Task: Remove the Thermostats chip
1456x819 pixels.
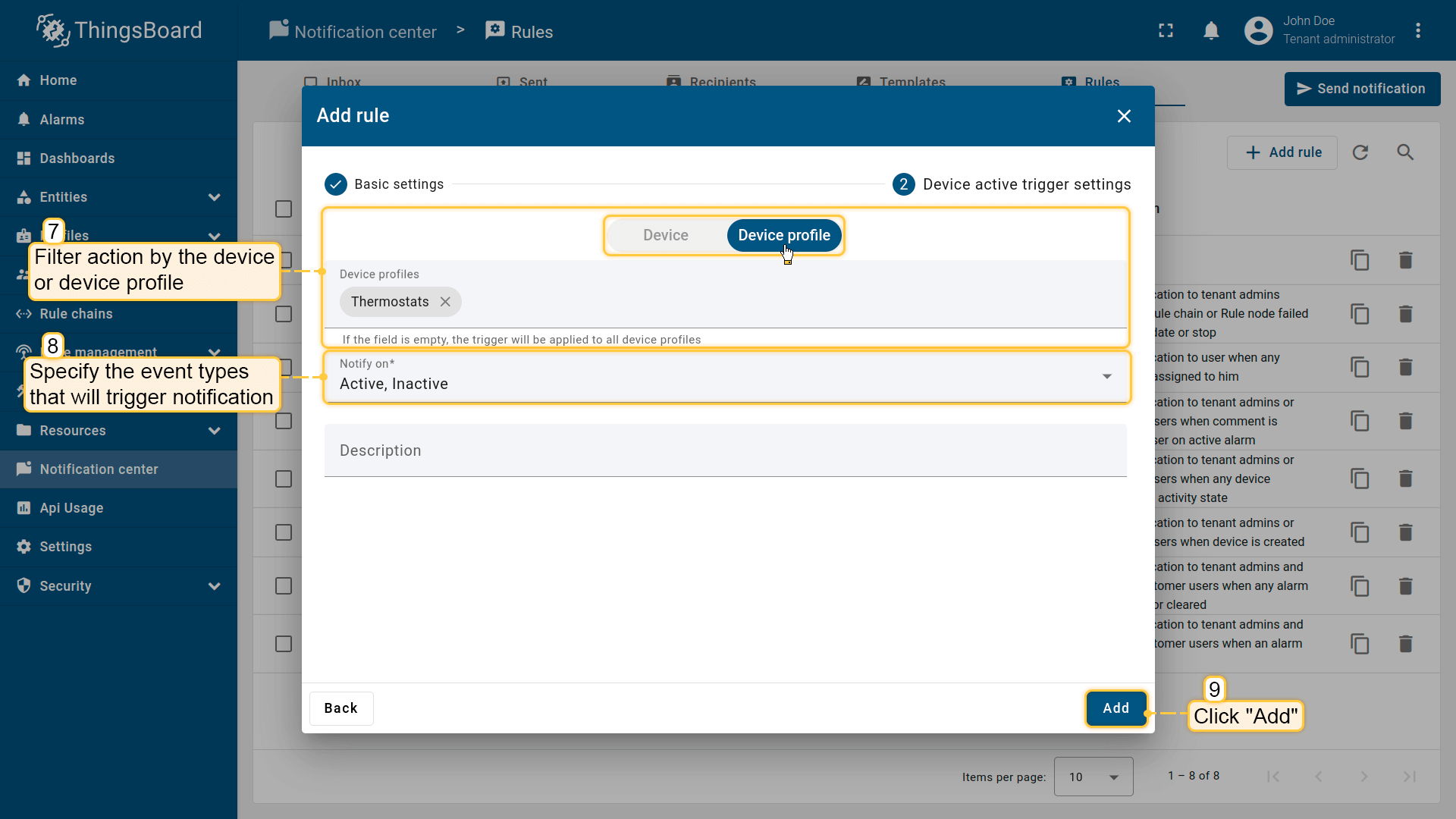Action: pyautogui.click(x=445, y=302)
